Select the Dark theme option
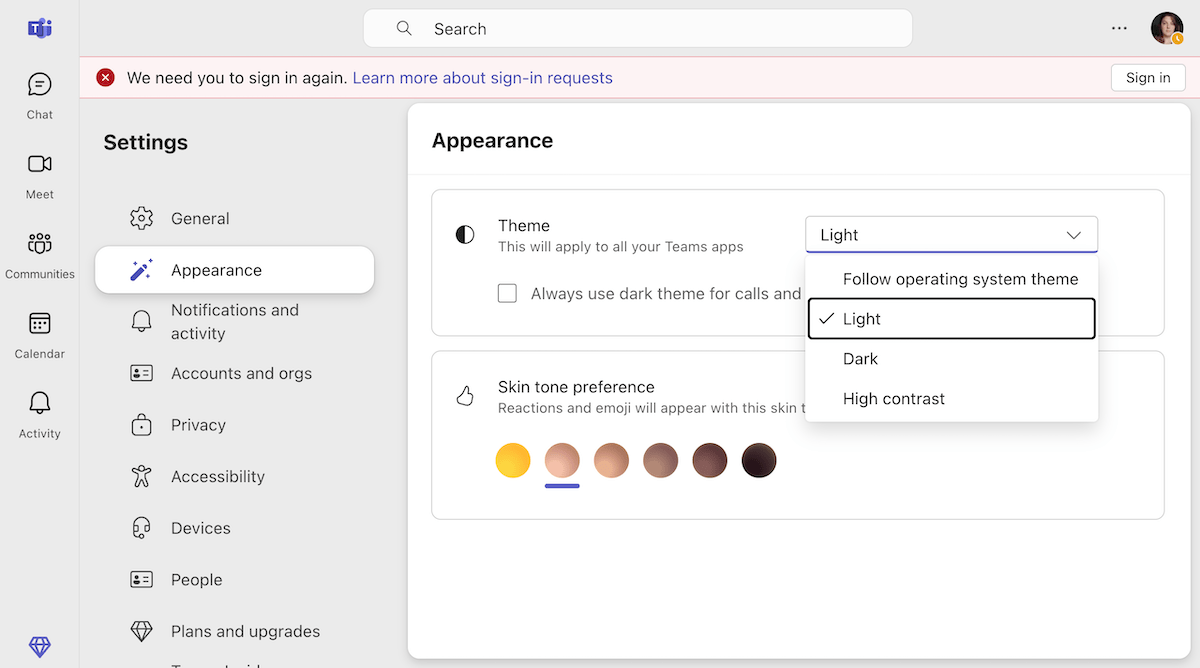The width and height of the screenshot is (1200, 668). point(951,359)
